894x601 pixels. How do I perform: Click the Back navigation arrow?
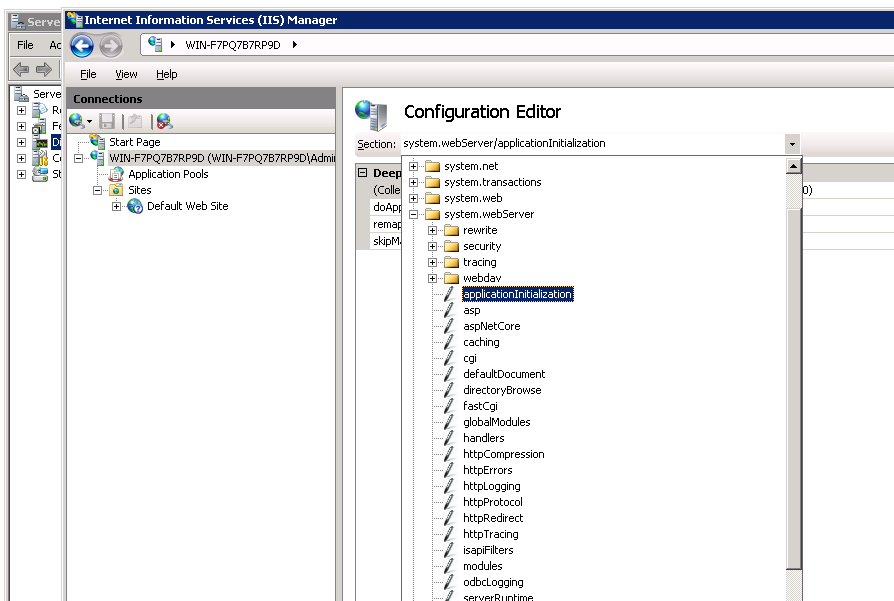[x=82, y=45]
